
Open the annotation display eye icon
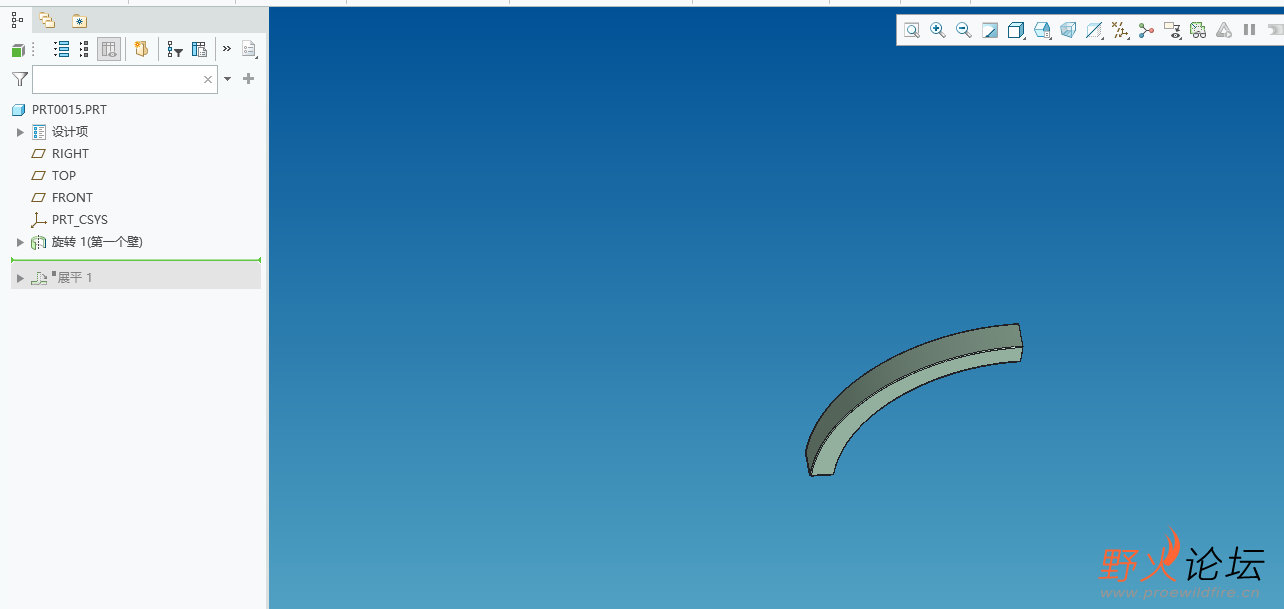click(1172, 31)
